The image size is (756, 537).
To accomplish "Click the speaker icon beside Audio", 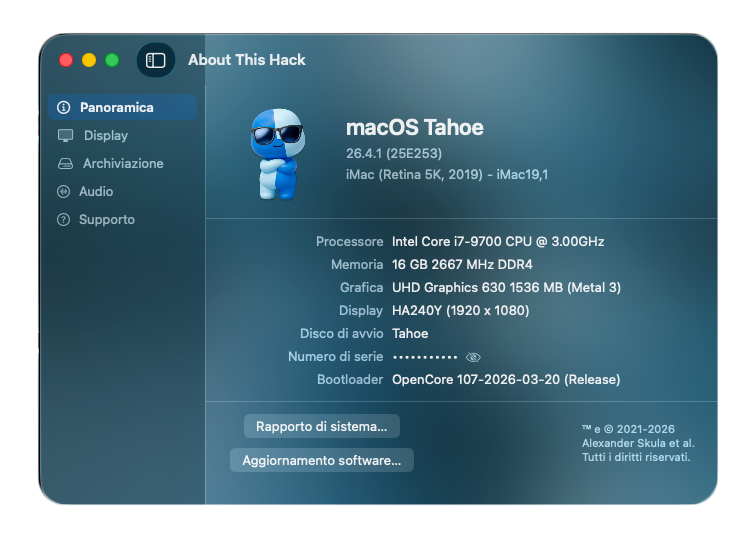I will click(x=63, y=191).
